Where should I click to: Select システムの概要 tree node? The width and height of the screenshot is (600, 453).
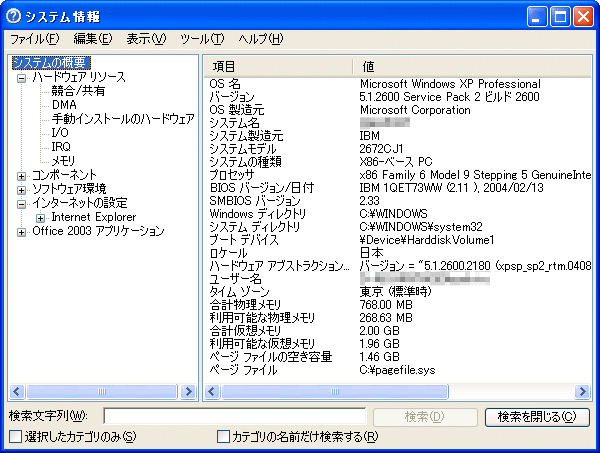(x=51, y=63)
